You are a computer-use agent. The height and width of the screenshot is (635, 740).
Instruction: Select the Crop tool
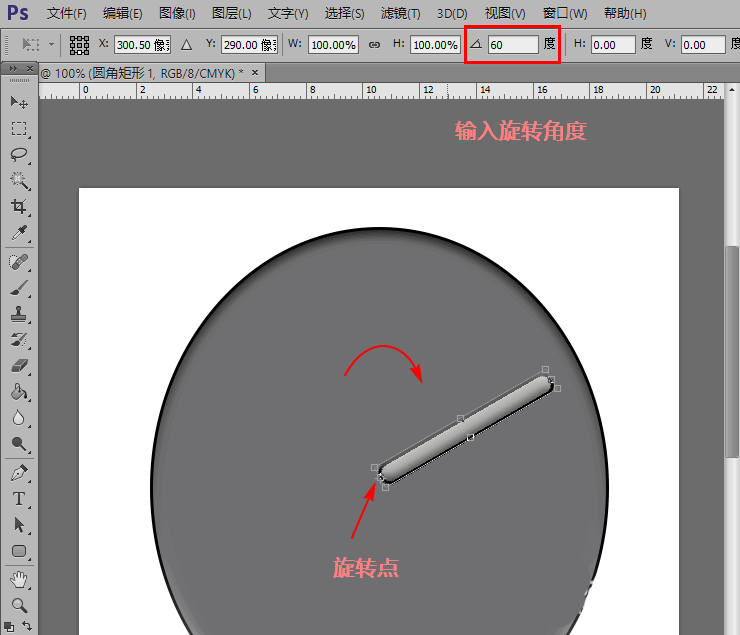[x=19, y=207]
